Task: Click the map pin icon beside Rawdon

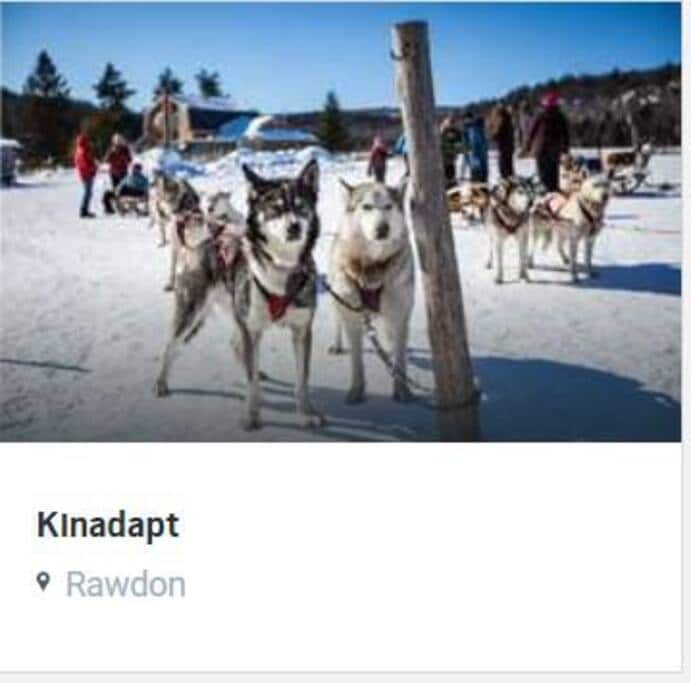Action: (x=43, y=582)
